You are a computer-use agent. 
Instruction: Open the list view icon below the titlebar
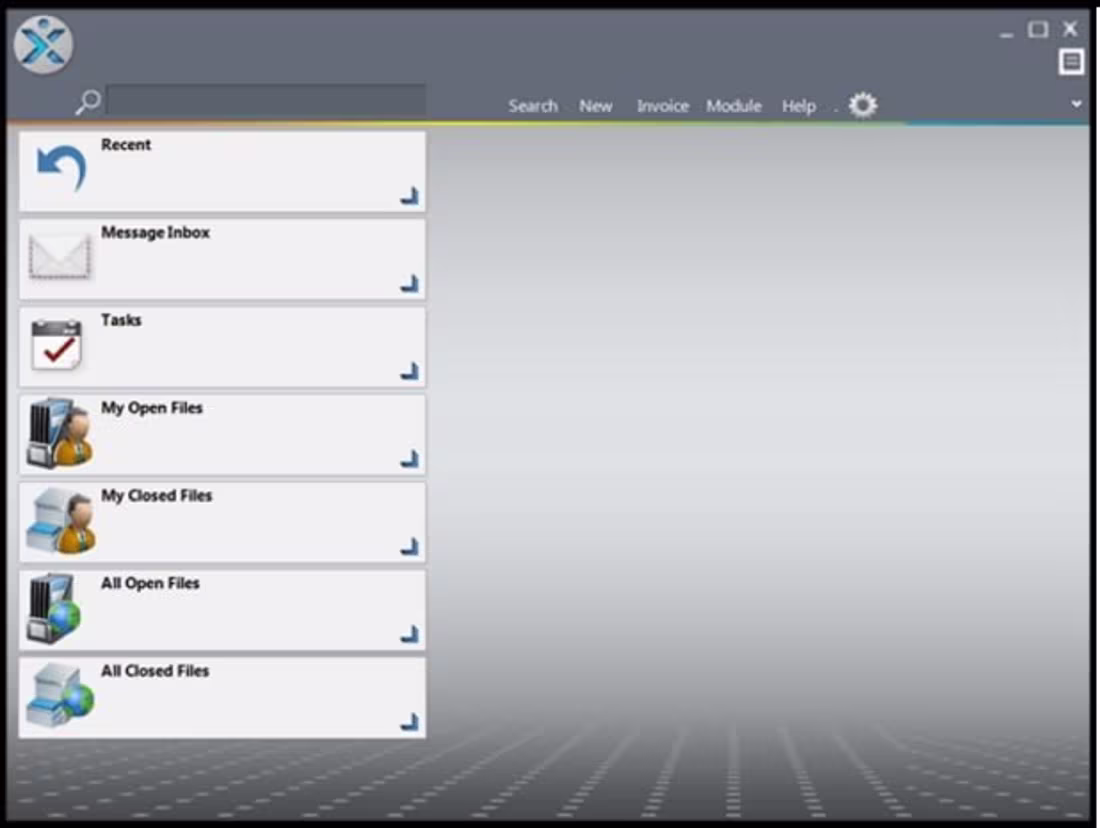click(1071, 61)
